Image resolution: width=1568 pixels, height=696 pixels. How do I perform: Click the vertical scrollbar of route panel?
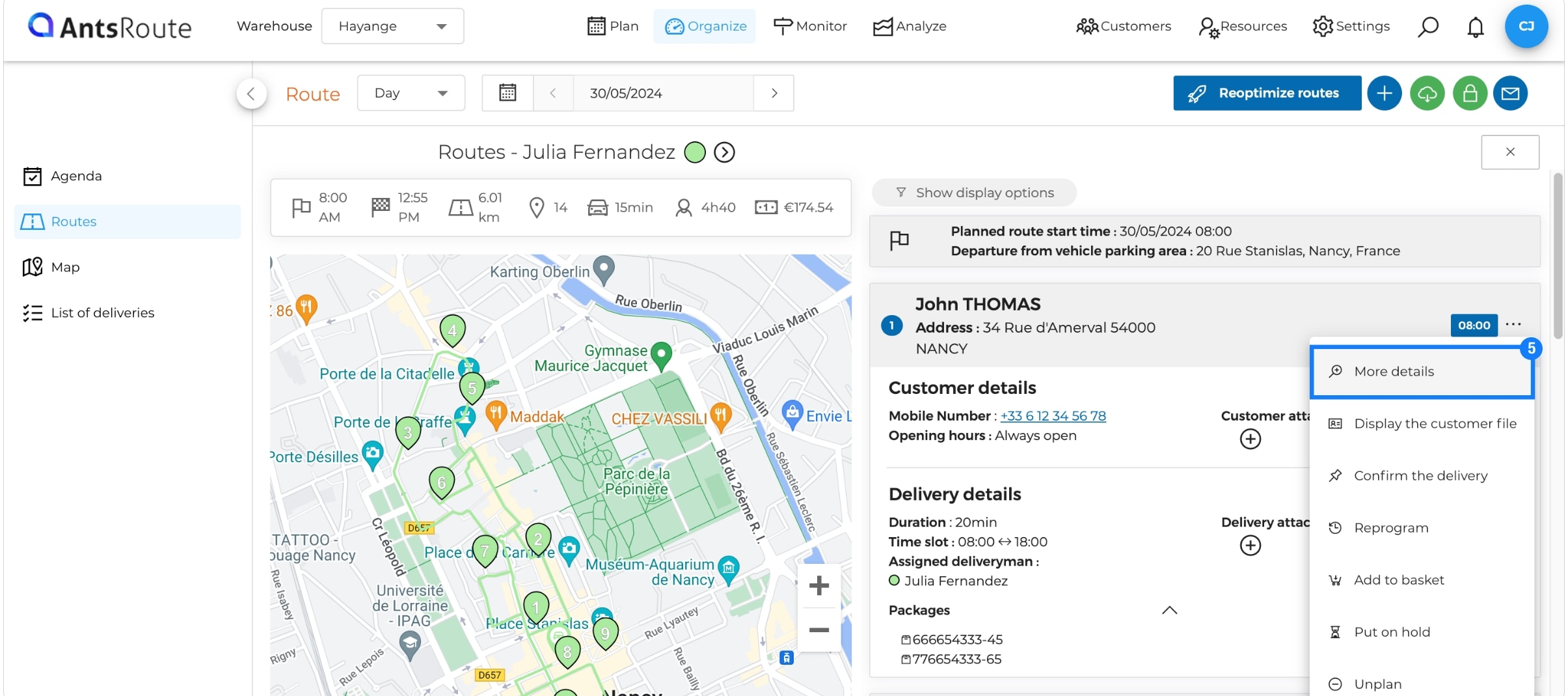point(1558,255)
